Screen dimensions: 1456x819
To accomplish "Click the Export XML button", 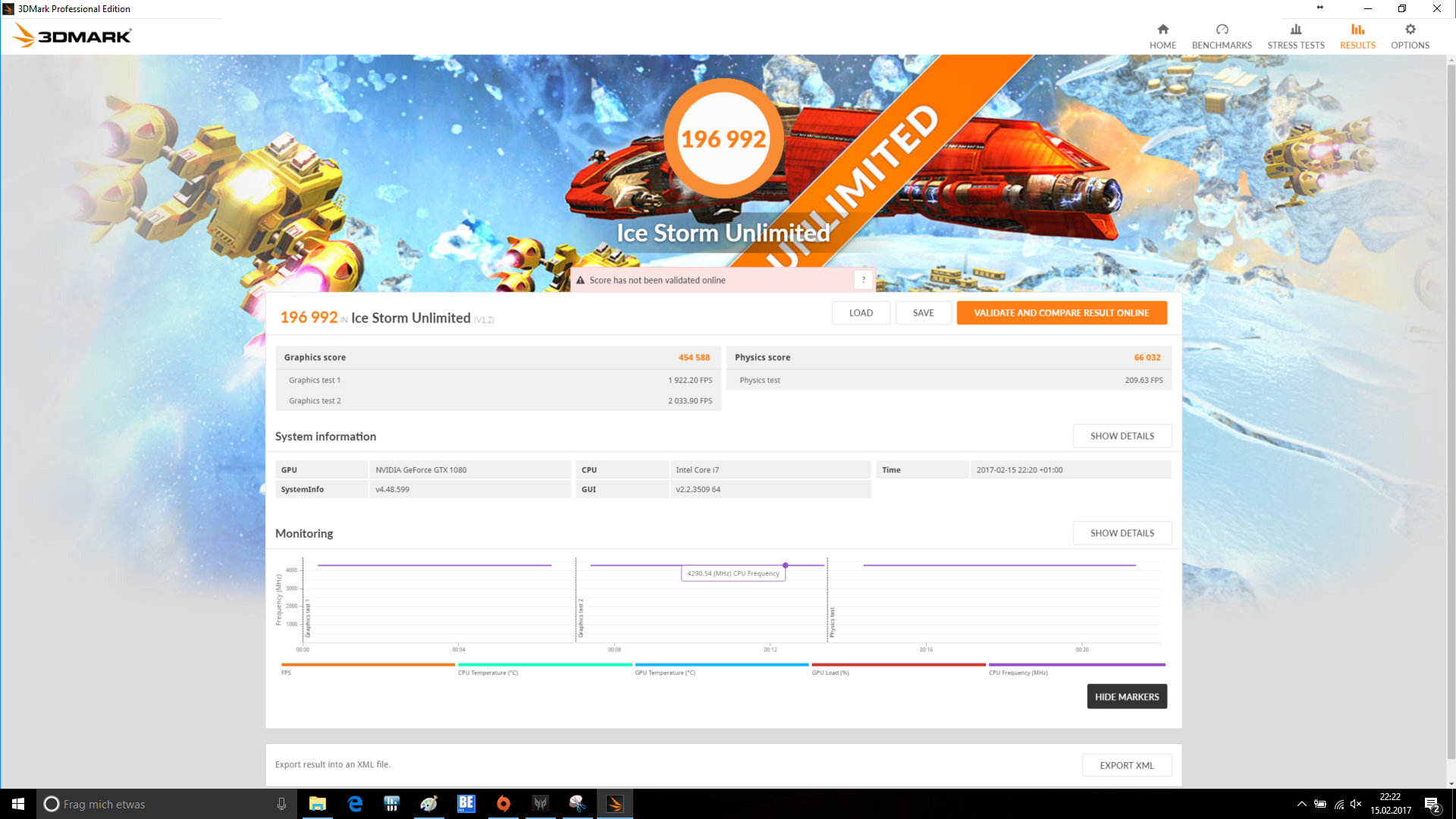I will point(1126,765).
